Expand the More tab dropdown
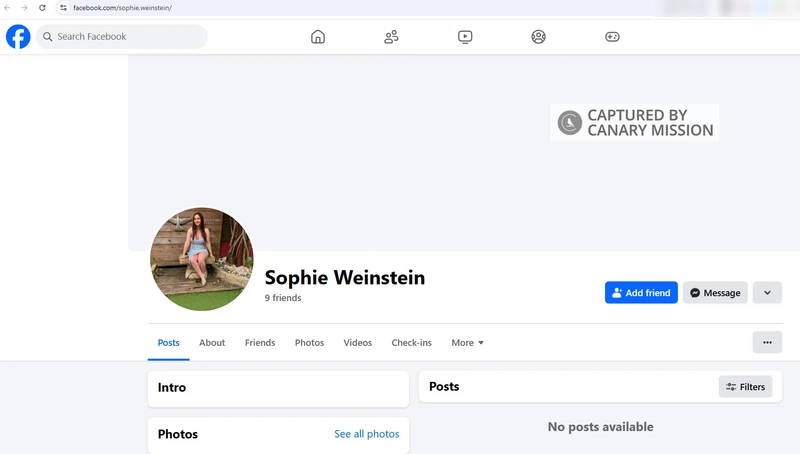The height and width of the screenshot is (454, 800). click(467, 343)
